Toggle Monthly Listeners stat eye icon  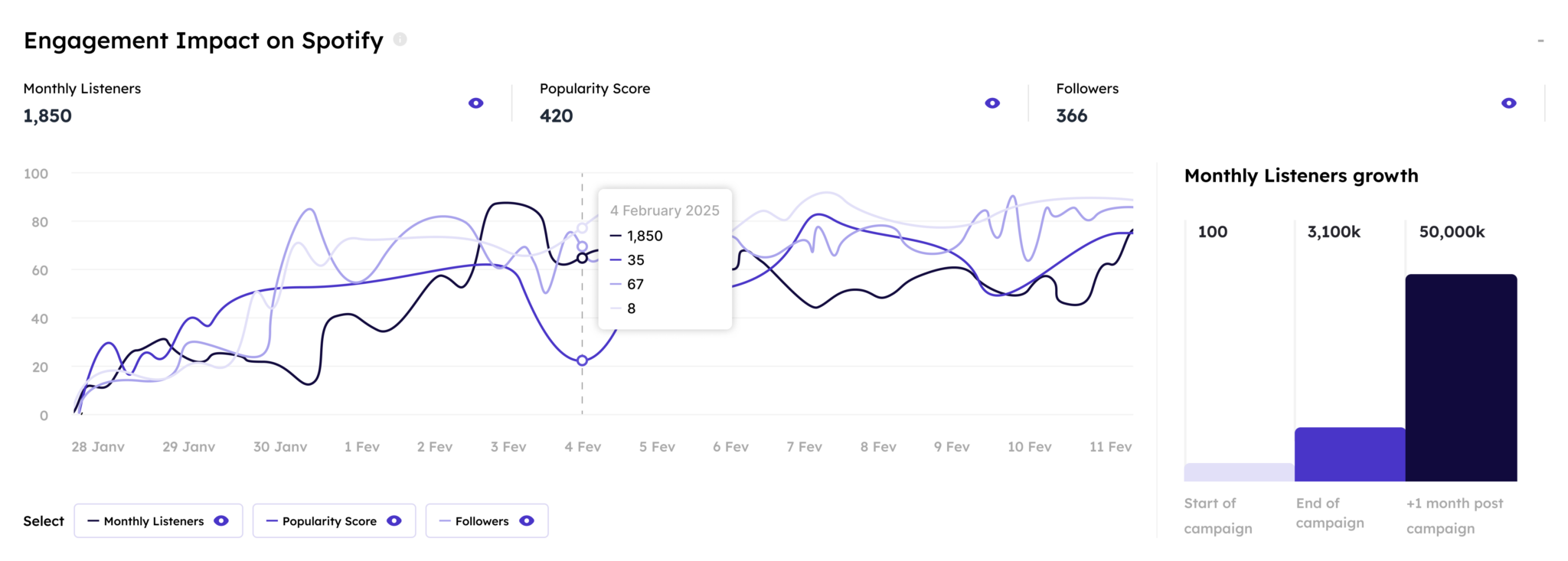pyautogui.click(x=475, y=103)
